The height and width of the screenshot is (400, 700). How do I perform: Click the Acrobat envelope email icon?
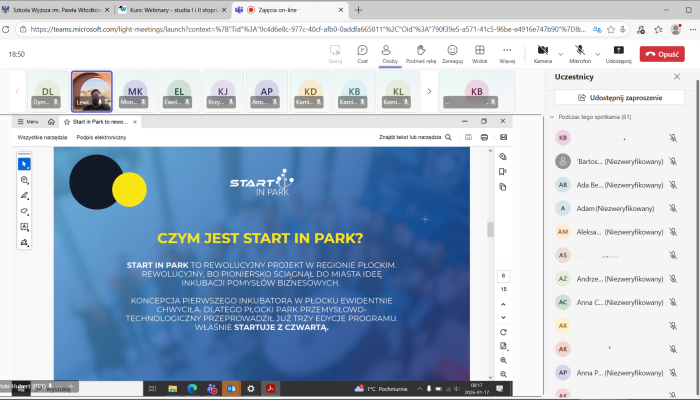tap(503, 138)
